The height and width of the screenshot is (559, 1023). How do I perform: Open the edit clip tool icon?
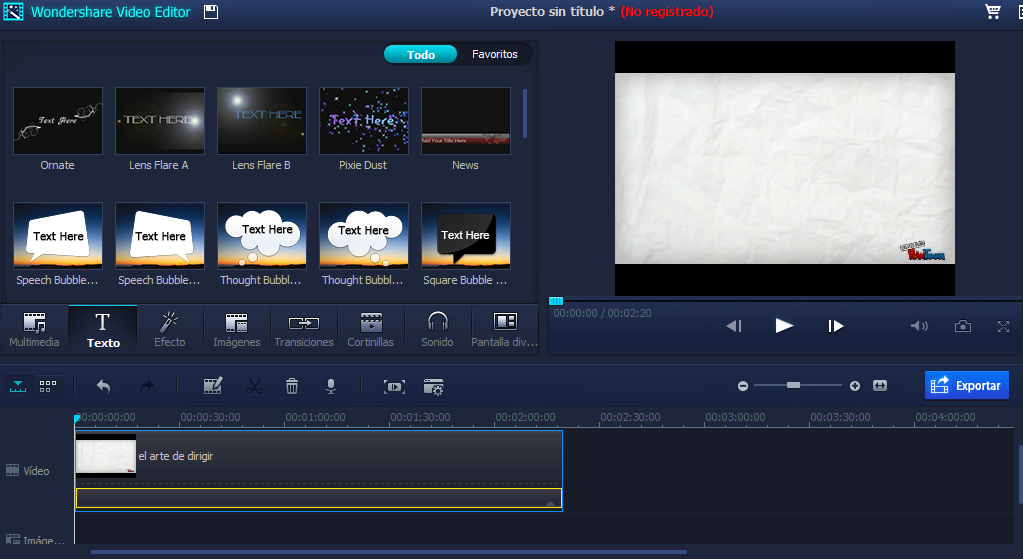click(213, 386)
